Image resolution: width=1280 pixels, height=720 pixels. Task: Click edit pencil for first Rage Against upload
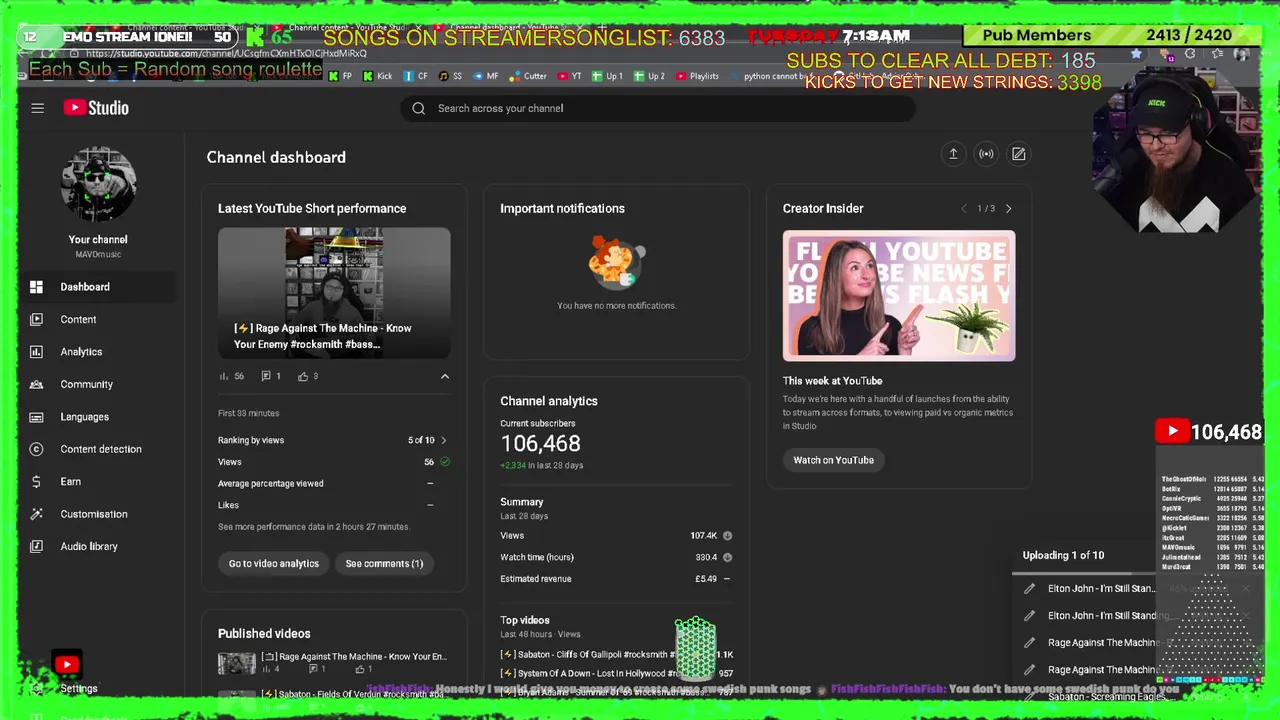tap(1029, 643)
